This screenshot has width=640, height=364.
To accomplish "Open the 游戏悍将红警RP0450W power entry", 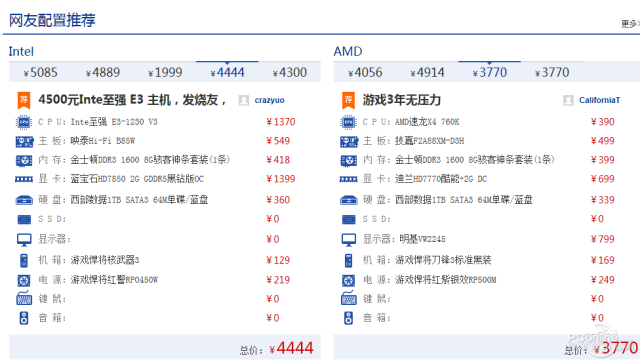I will (x=114, y=280).
